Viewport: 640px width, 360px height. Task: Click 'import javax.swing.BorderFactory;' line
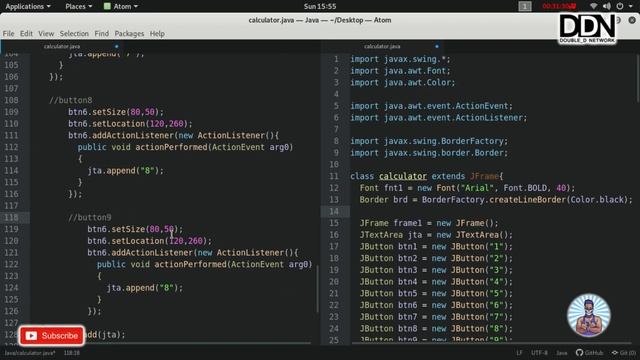tap(429, 141)
